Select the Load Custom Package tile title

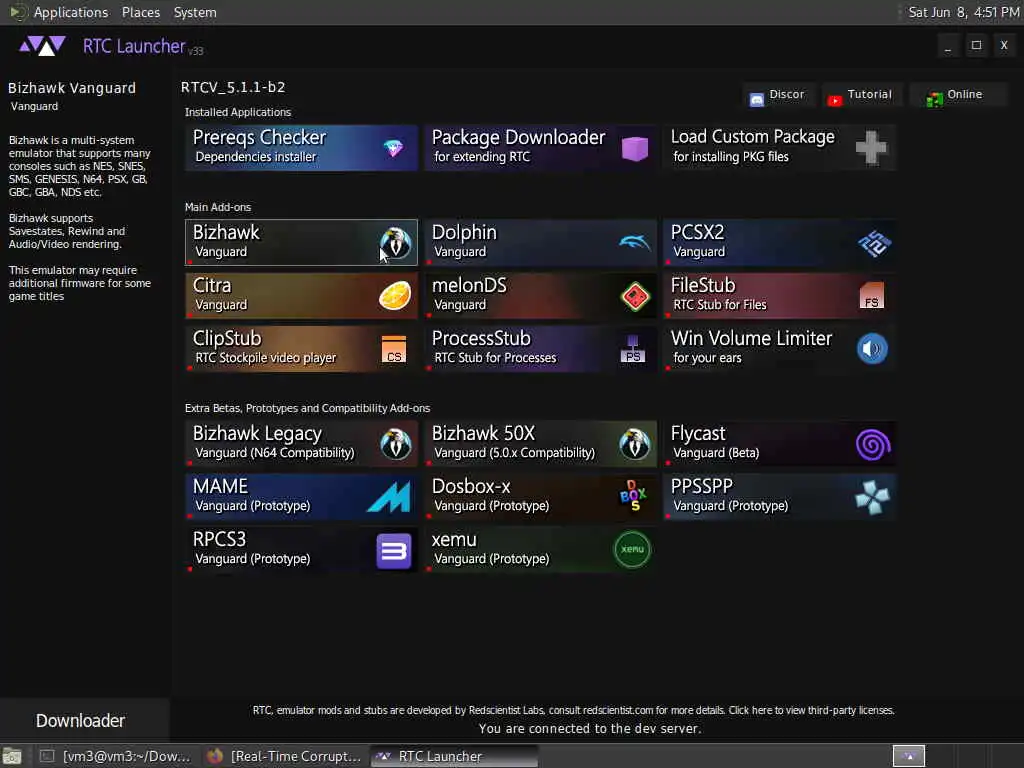752,137
